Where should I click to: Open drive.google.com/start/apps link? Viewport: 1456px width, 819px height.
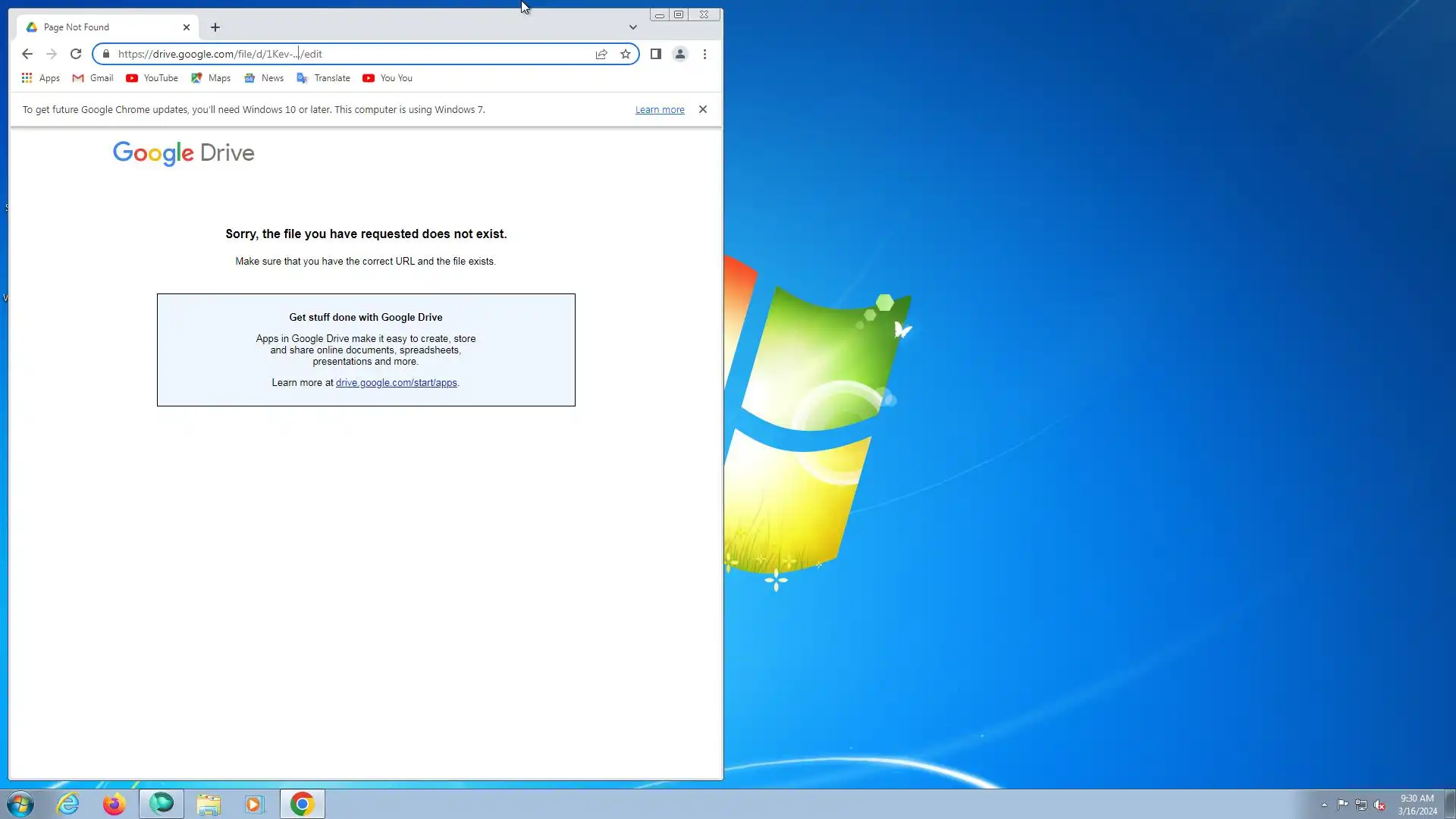coord(396,383)
